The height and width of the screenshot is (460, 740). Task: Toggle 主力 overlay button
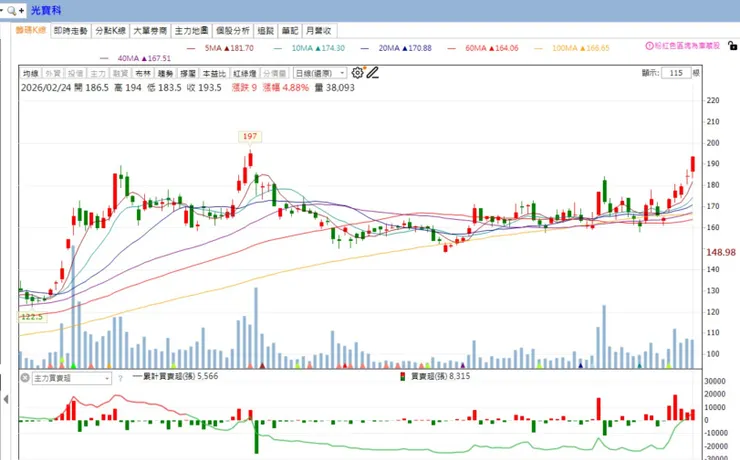coord(98,74)
